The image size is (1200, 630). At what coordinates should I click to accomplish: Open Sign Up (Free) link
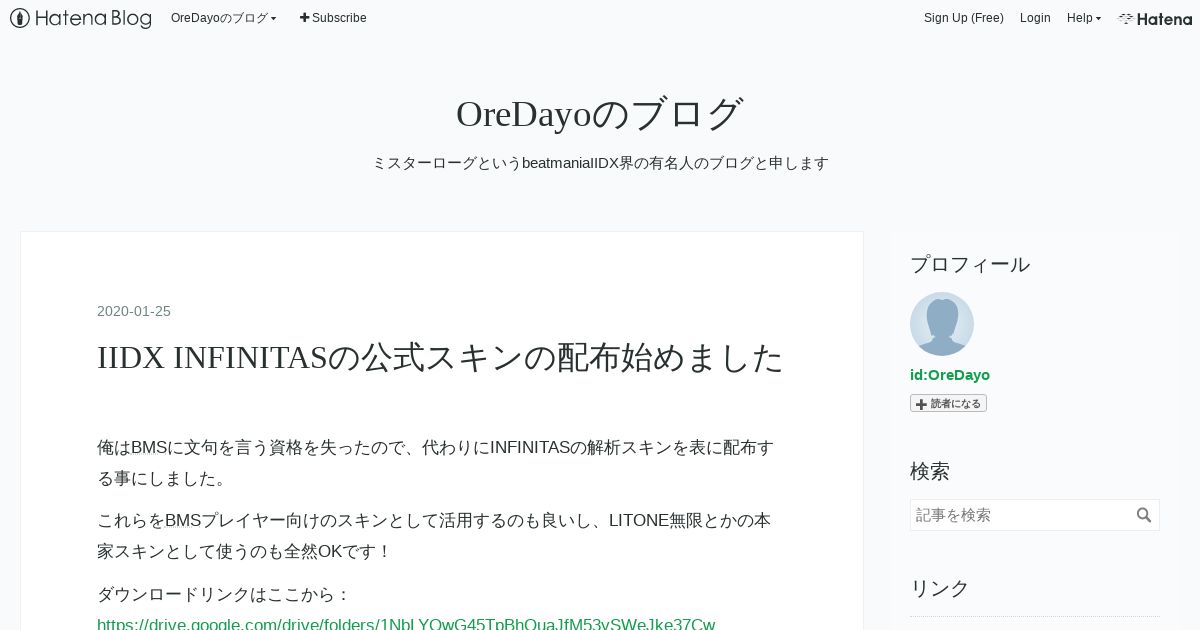coord(963,18)
